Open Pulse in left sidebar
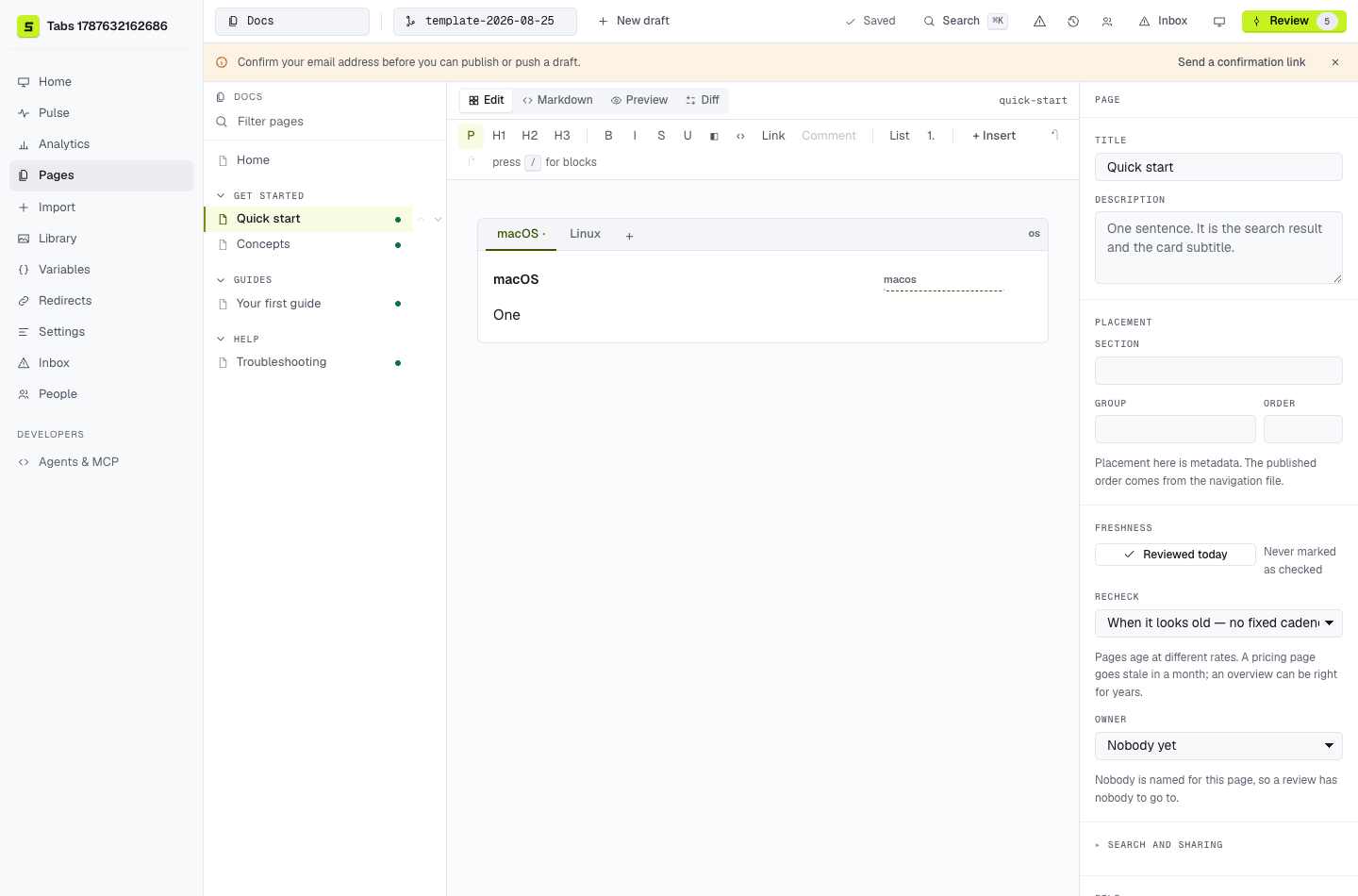 [x=101, y=113]
